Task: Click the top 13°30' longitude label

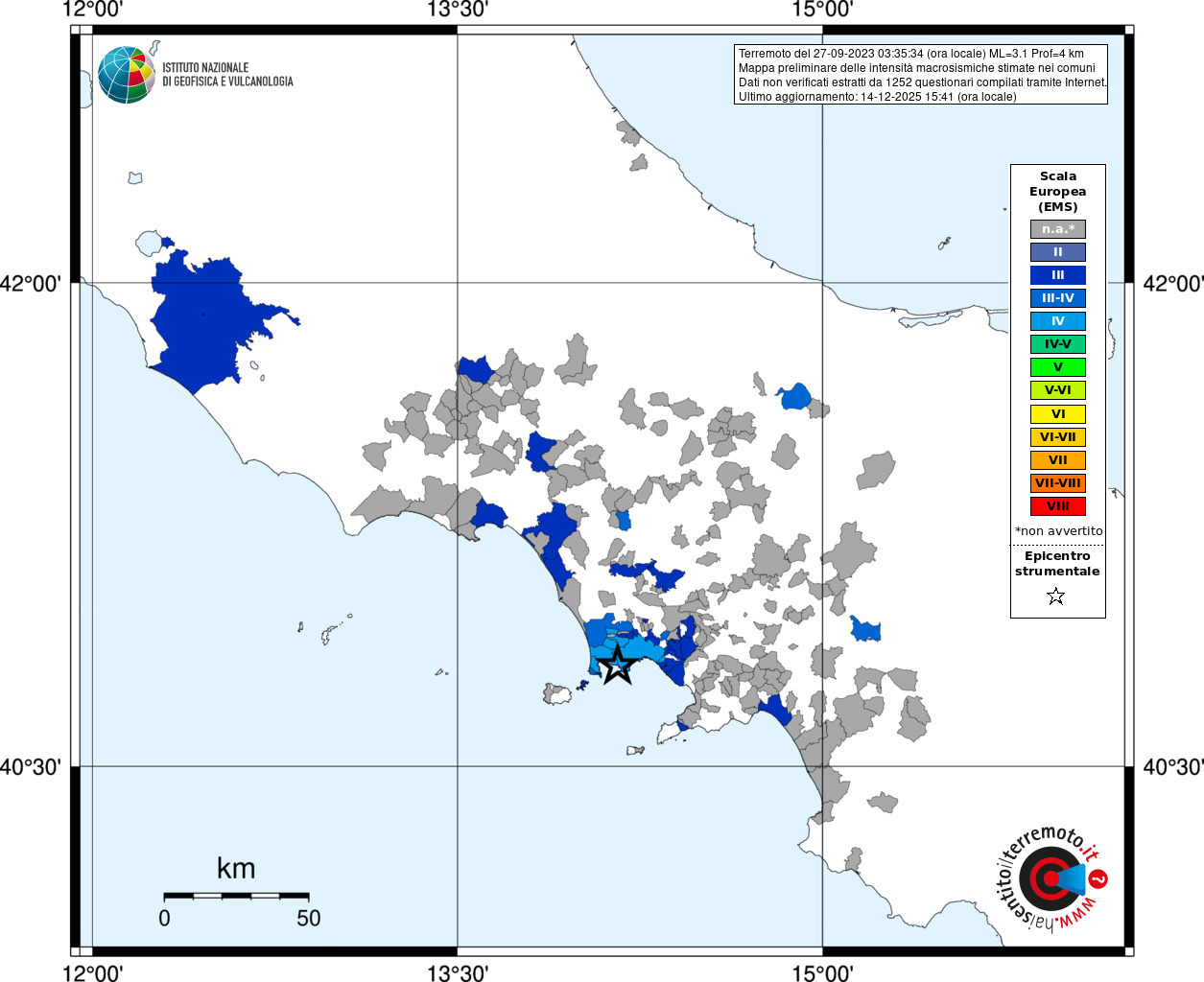Action: [458, 10]
